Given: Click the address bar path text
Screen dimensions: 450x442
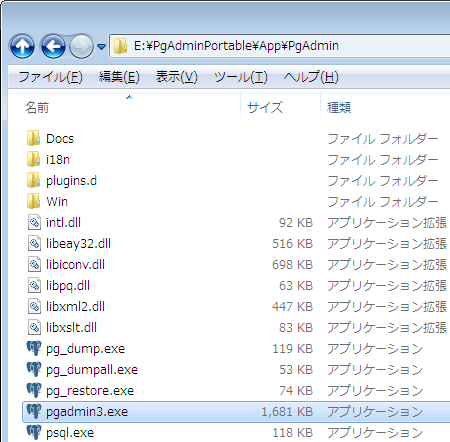Looking at the screenshot, I should 236,46.
